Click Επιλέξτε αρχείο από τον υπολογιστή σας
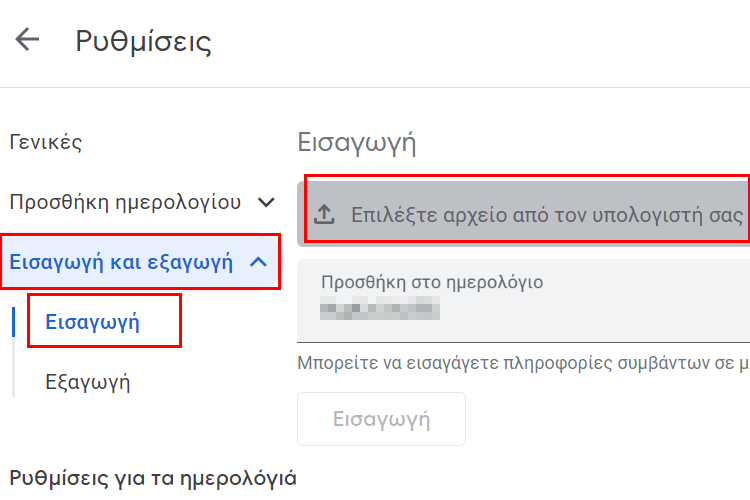This screenshot has height=500, width=750. coord(547,215)
